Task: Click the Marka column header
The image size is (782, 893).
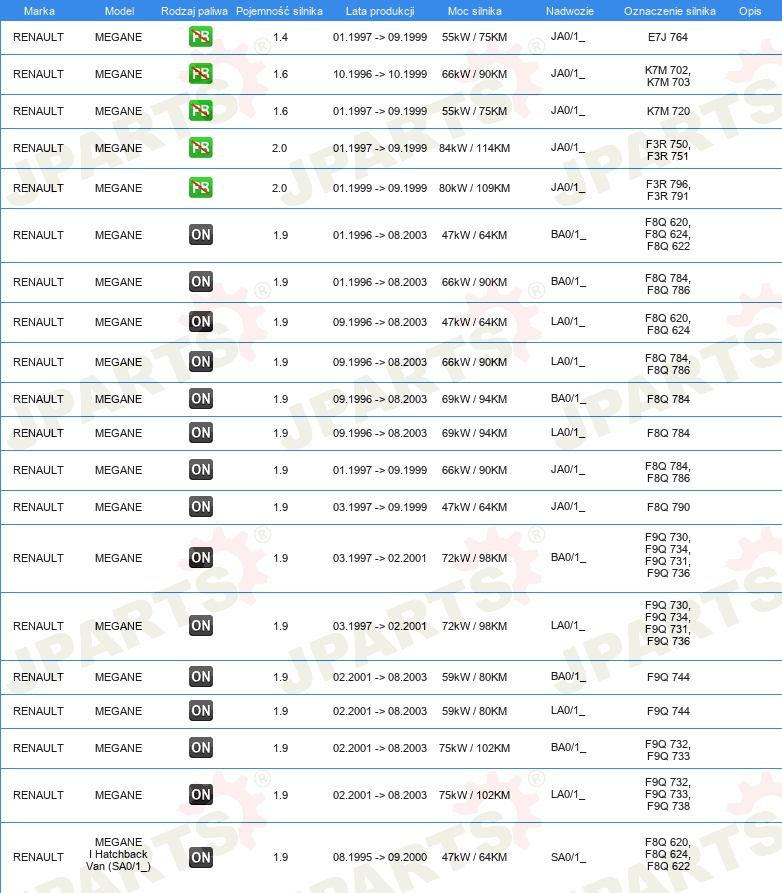Action: (x=39, y=11)
